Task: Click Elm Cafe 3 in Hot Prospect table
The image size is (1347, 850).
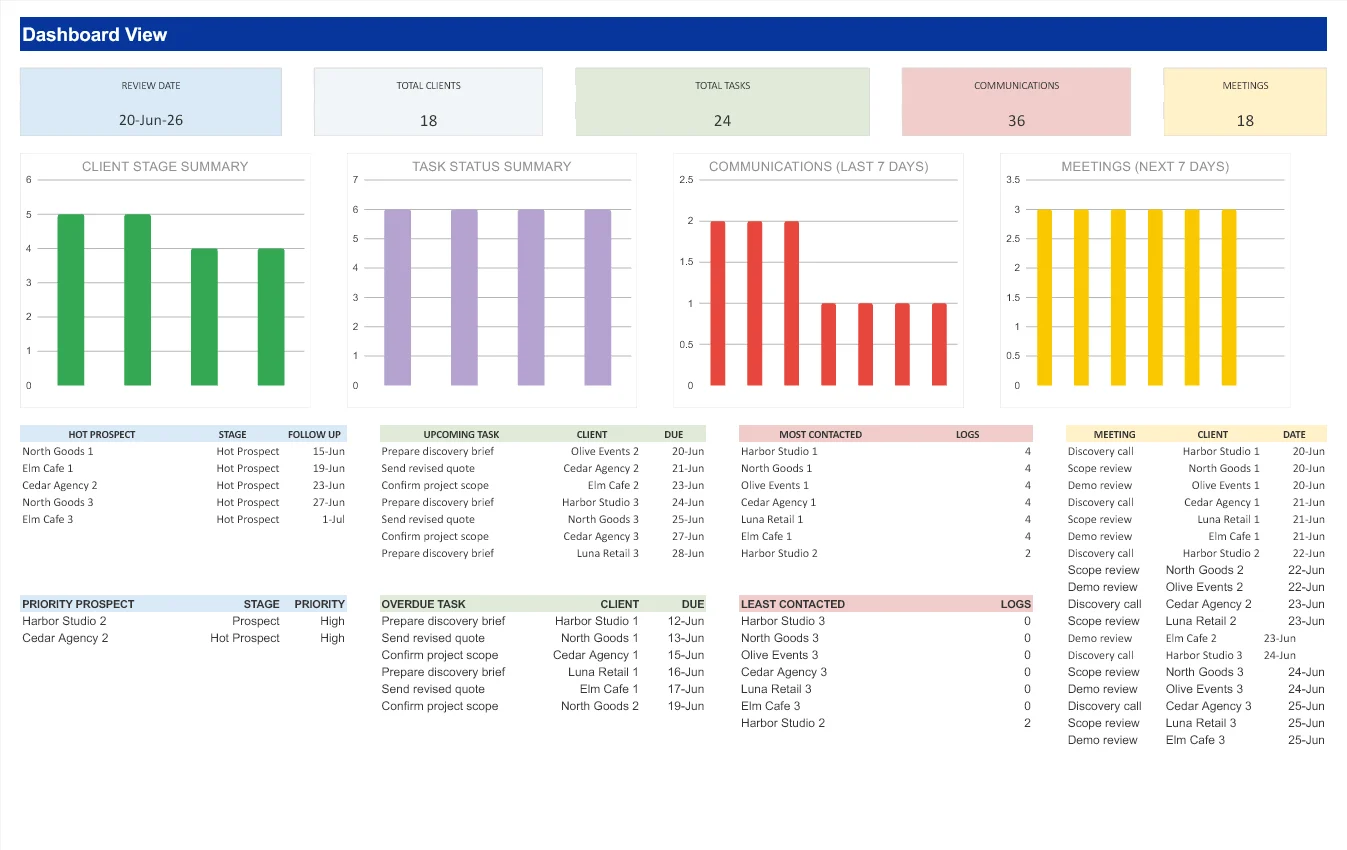Action: (x=48, y=520)
